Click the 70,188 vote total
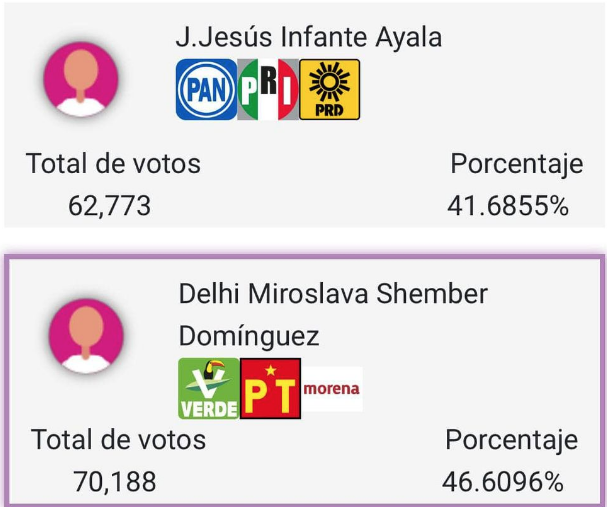The height and width of the screenshot is (507, 607). [x=115, y=482]
